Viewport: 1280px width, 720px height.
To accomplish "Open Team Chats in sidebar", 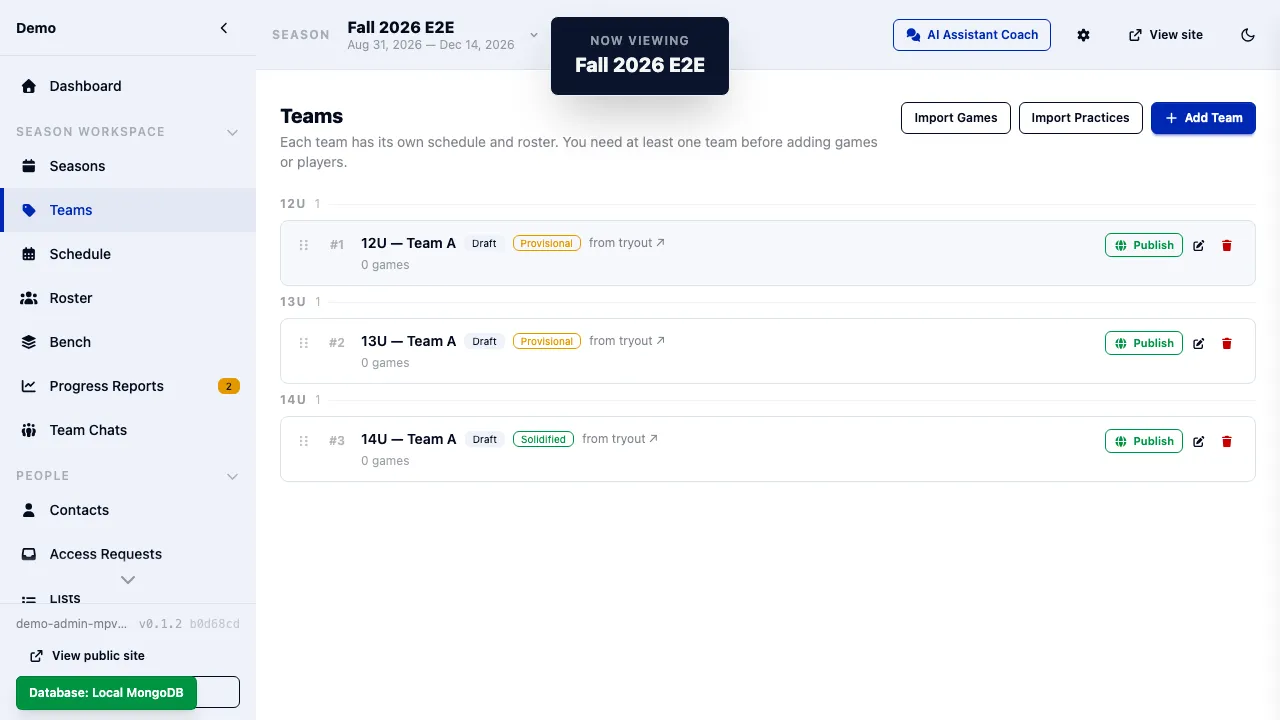I will pos(128,430).
